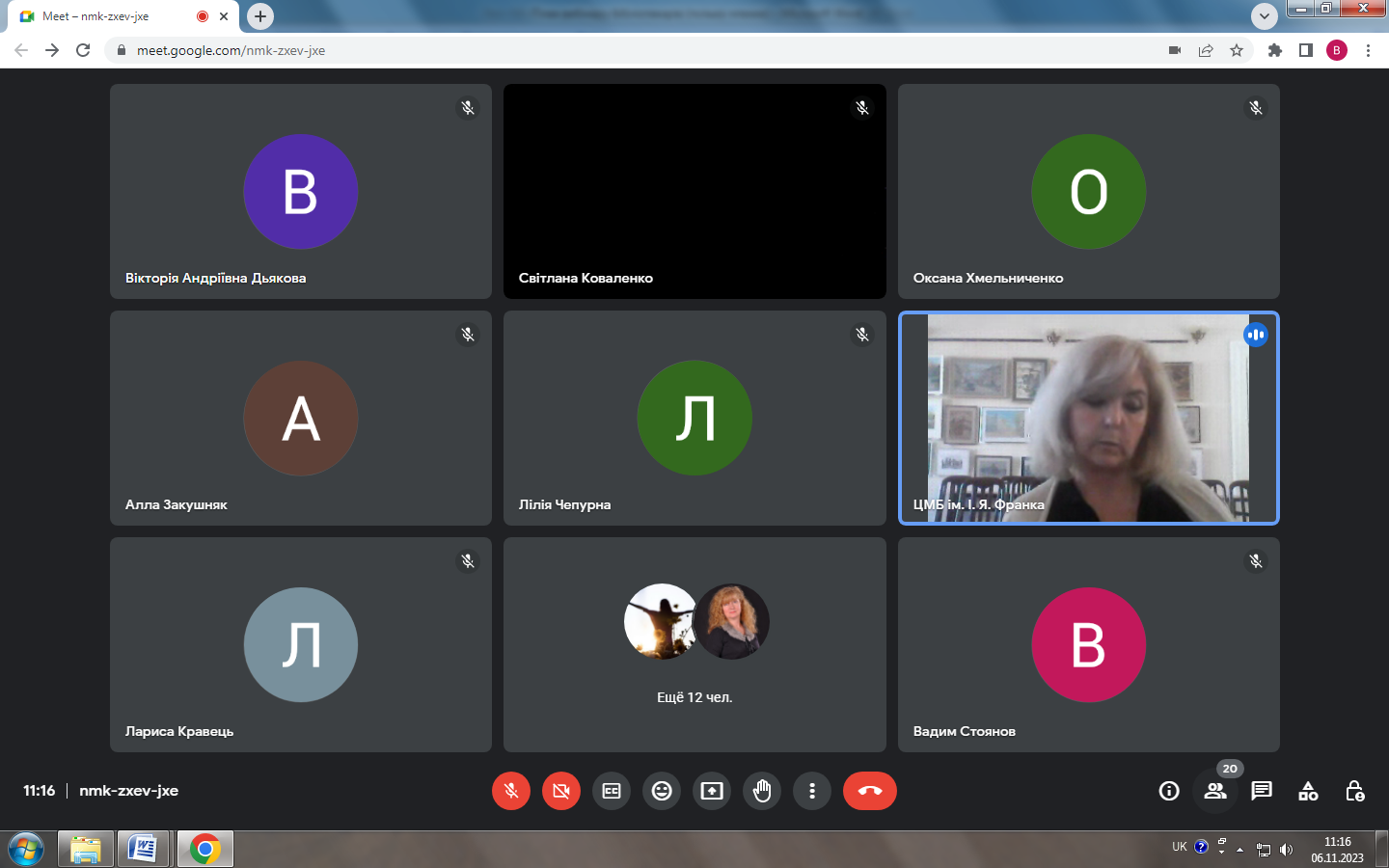This screenshot has height=868, width=1389.
Task: Open the chat messages panel
Action: point(1262,791)
